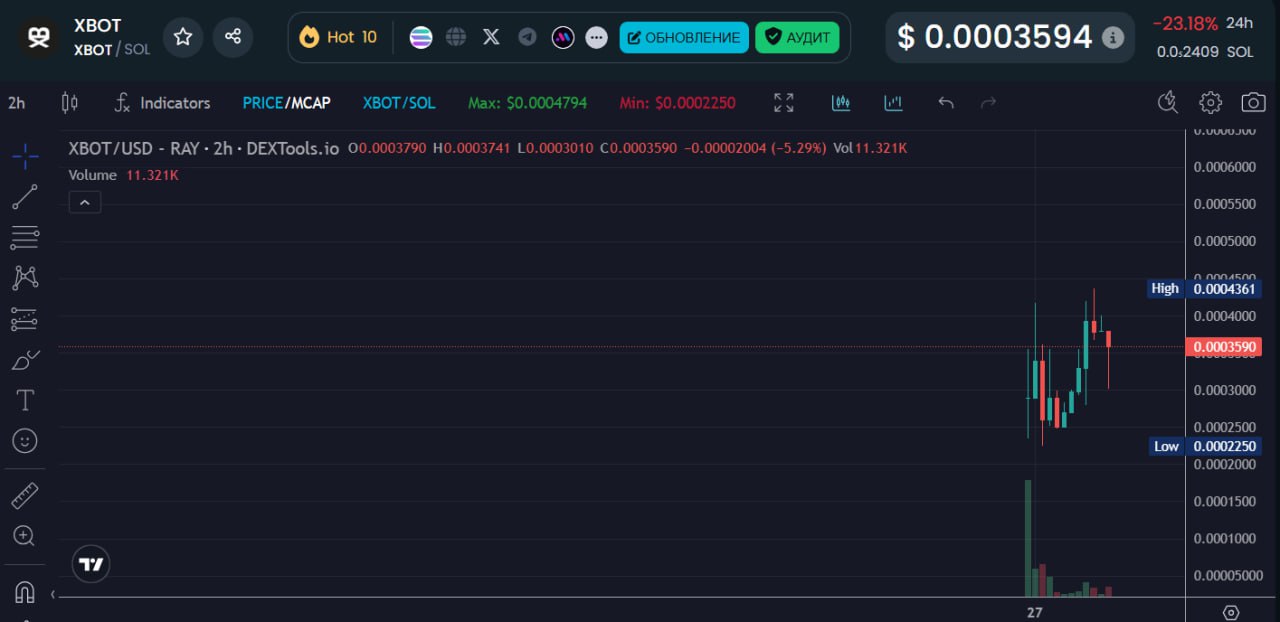Open the Solana chain icon link

point(421,37)
